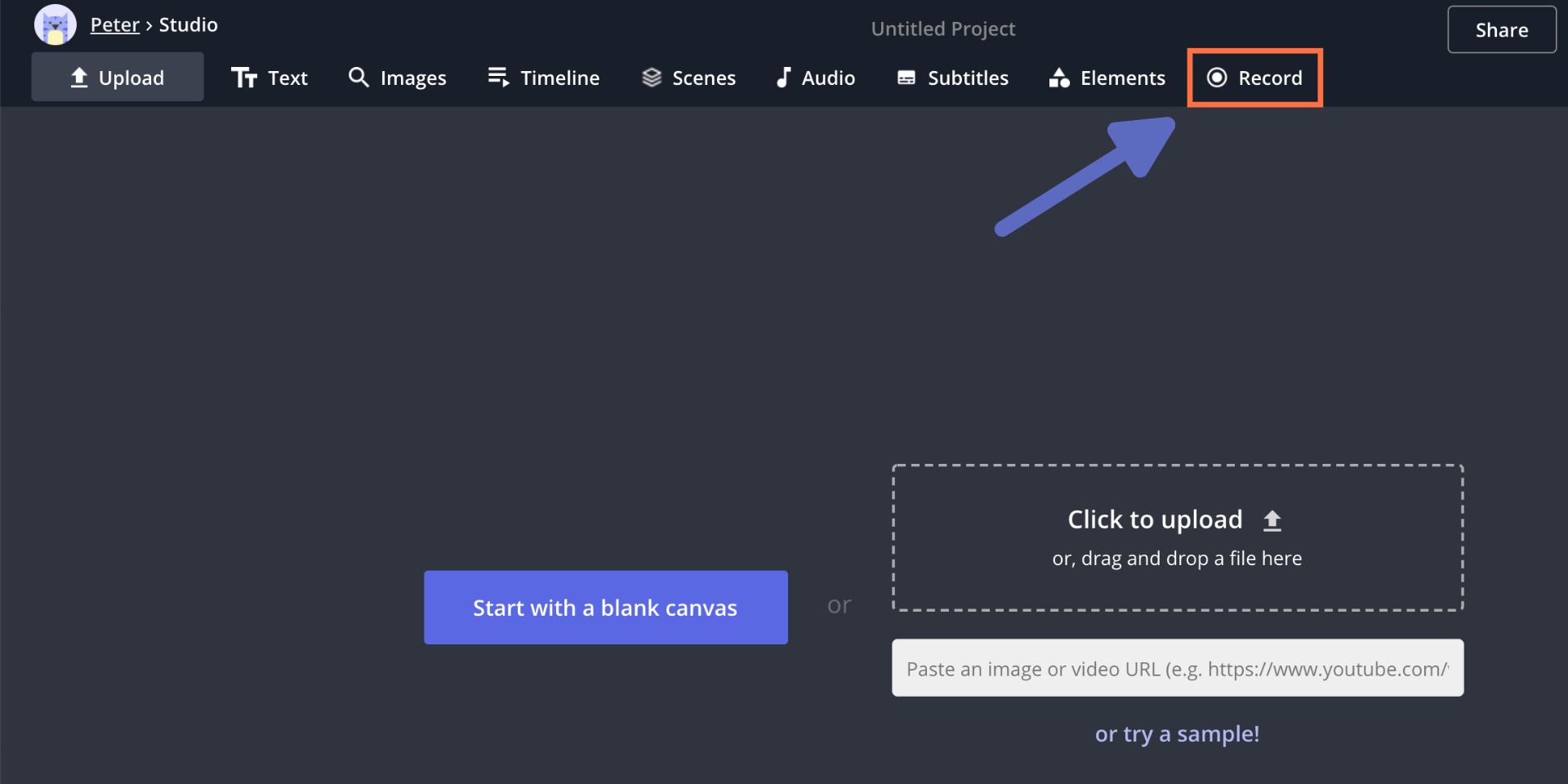The width and height of the screenshot is (1568, 784).
Task: Open the Upload tool tab
Action: tap(118, 78)
